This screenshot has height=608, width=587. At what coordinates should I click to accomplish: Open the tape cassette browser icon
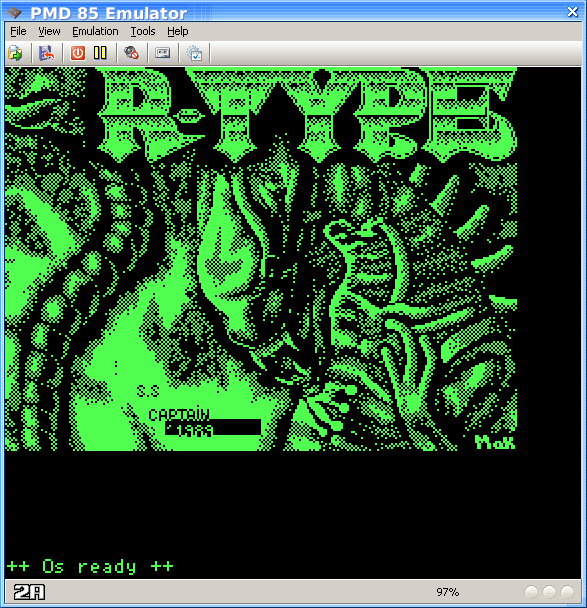162,53
